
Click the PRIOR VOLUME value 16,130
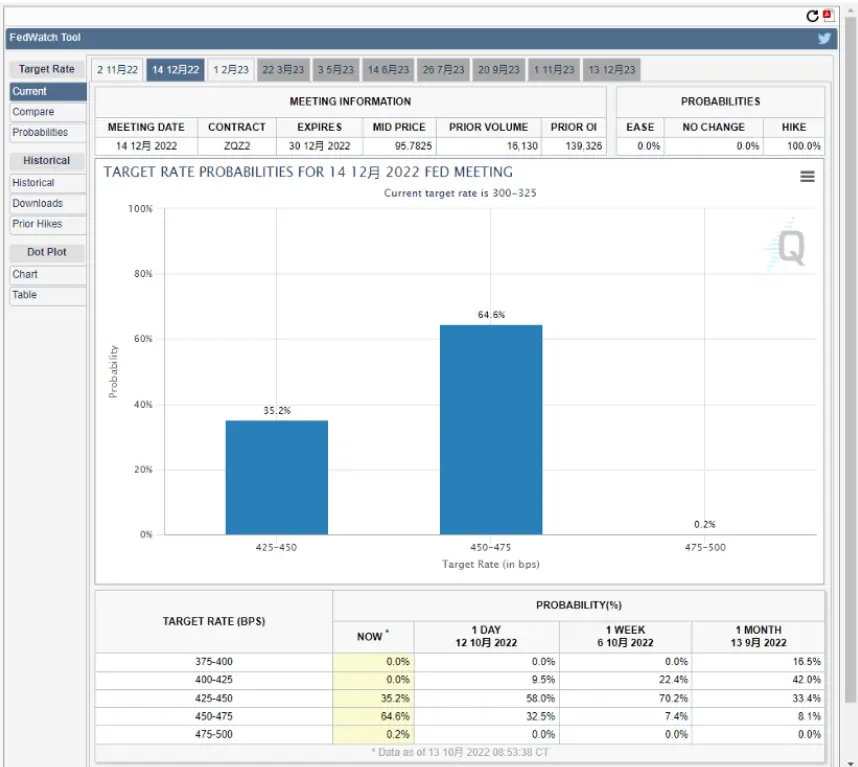522,146
